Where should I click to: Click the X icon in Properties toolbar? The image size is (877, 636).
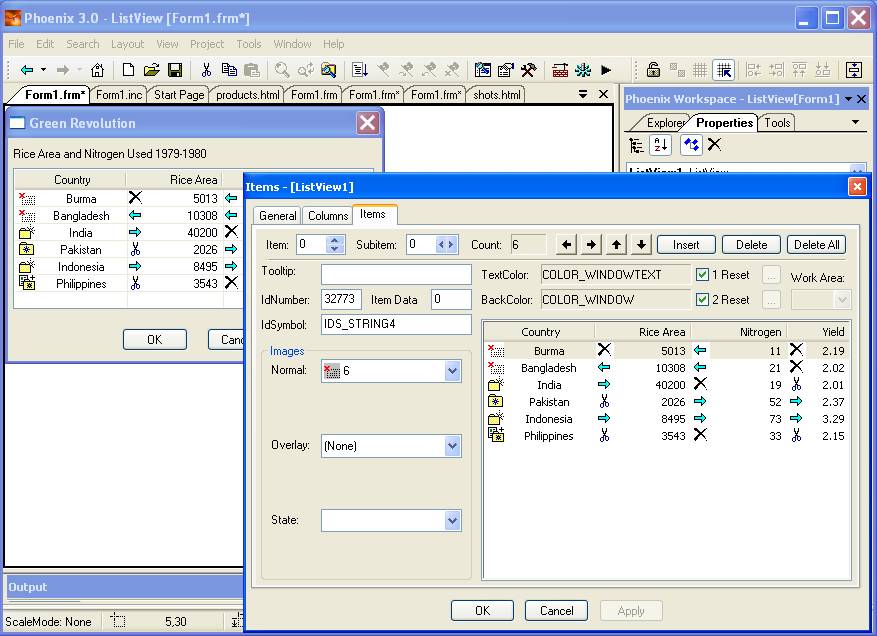tap(714, 145)
